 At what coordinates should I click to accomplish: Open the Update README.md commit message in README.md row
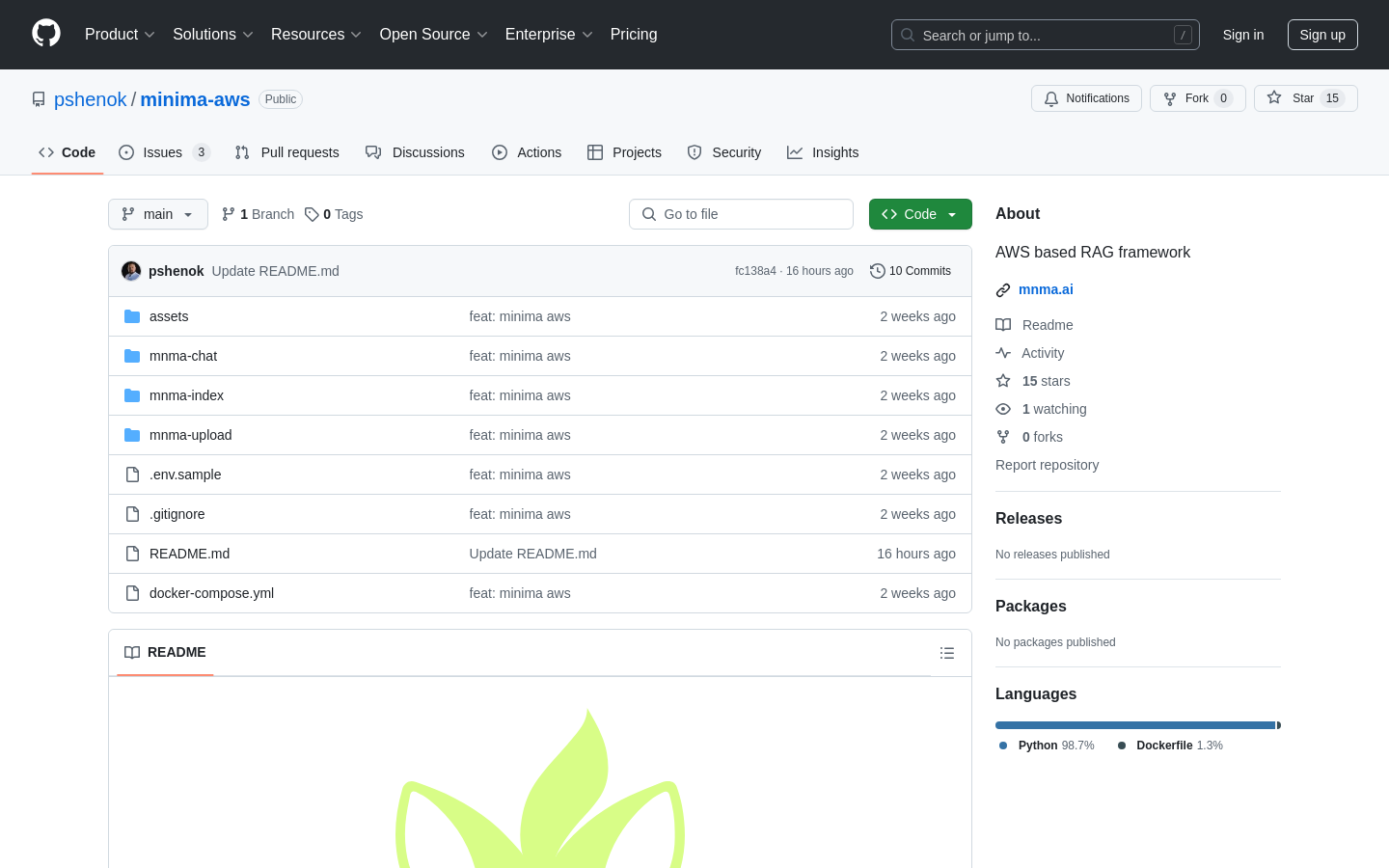(x=533, y=554)
